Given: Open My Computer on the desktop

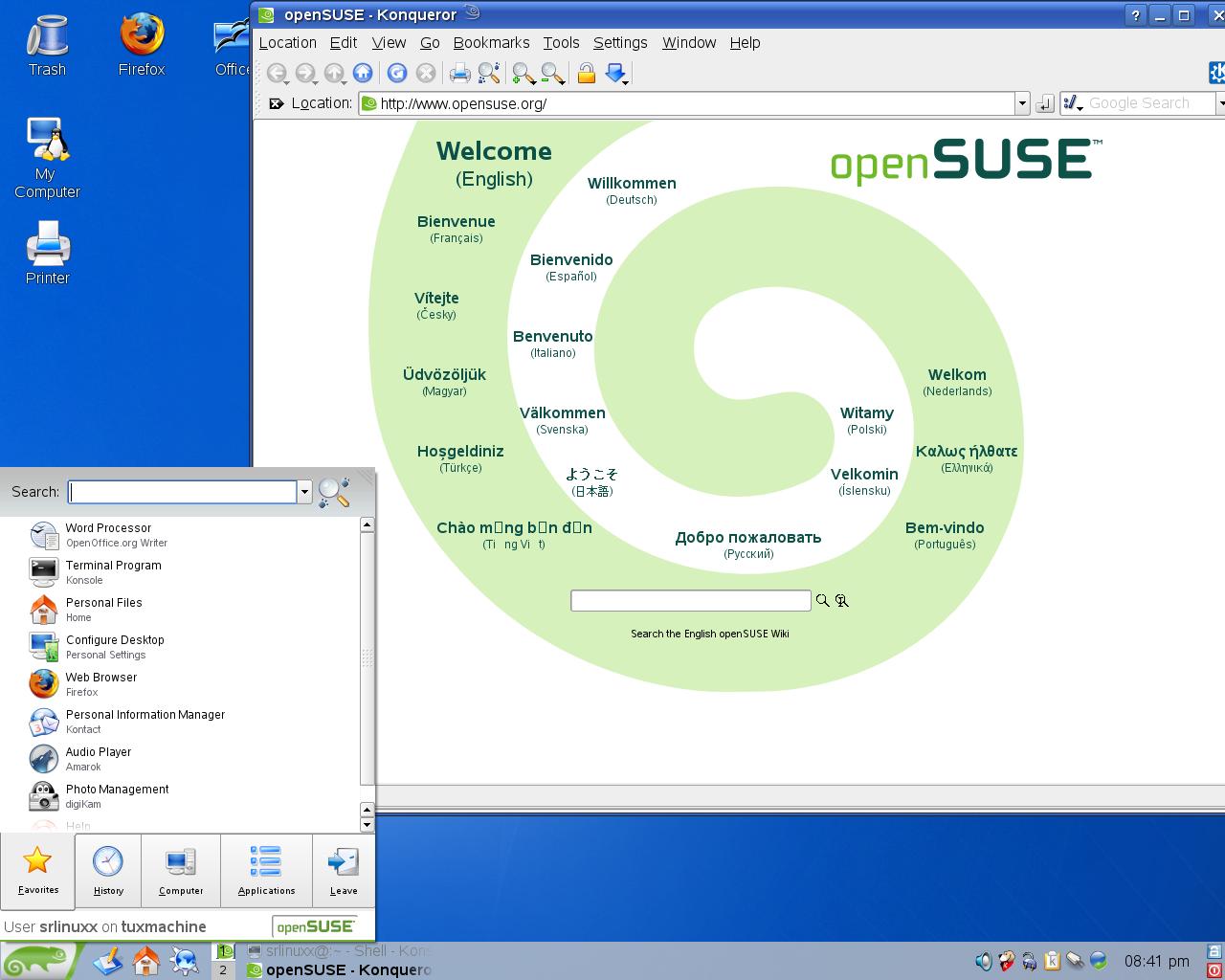Looking at the screenshot, I should click(x=47, y=158).
